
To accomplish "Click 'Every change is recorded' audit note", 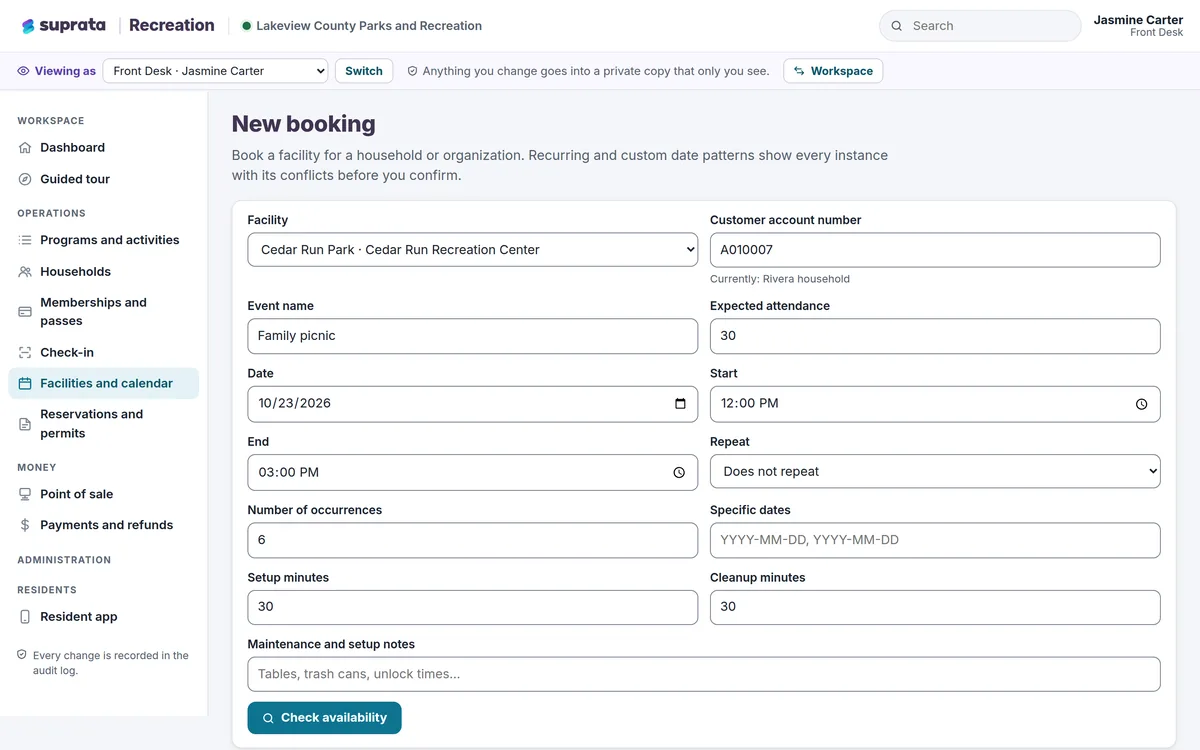I will (x=111, y=663).
